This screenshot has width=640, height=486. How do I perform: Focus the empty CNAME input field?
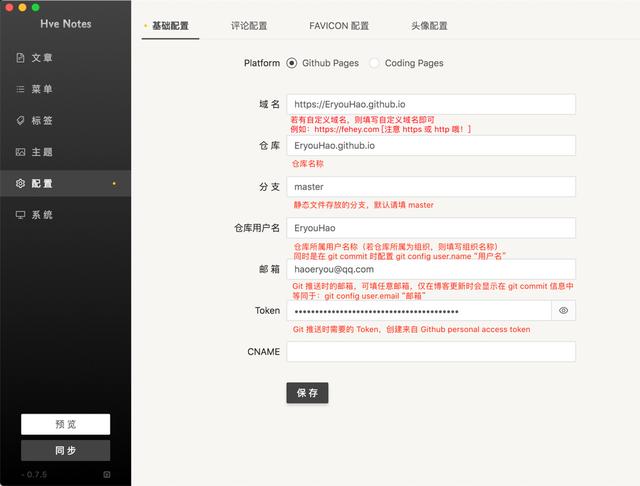click(x=431, y=352)
